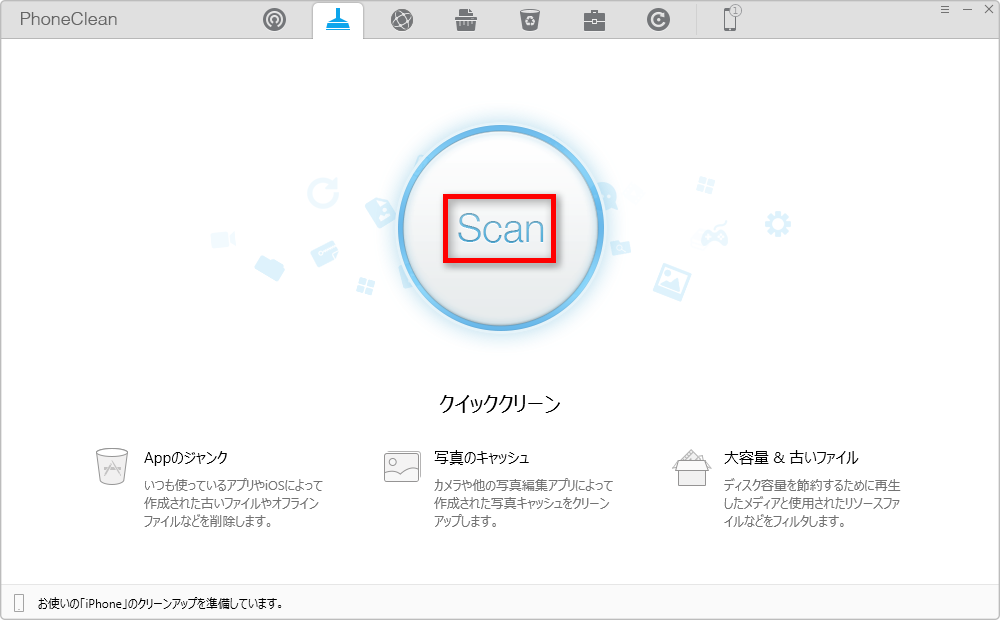
Task: Click the status message about iPhone cleanup
Action: (x=160, y=603)
